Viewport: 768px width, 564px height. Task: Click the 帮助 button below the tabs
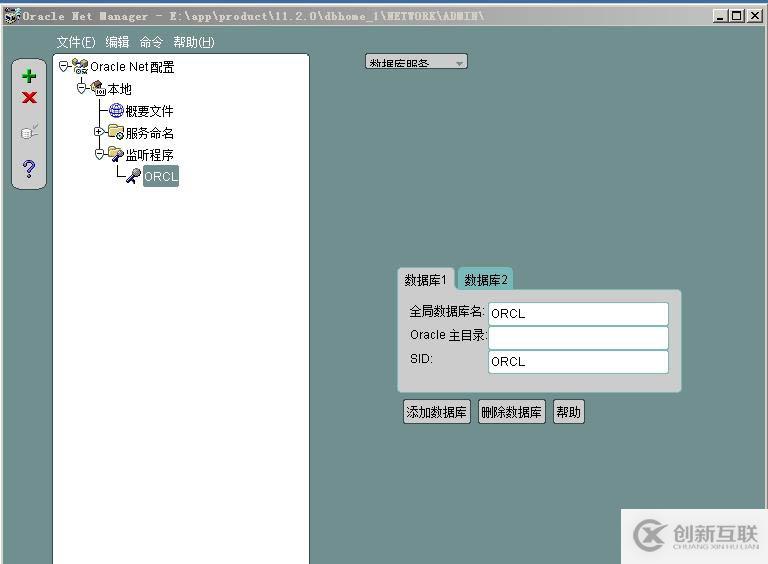(568, 412)
